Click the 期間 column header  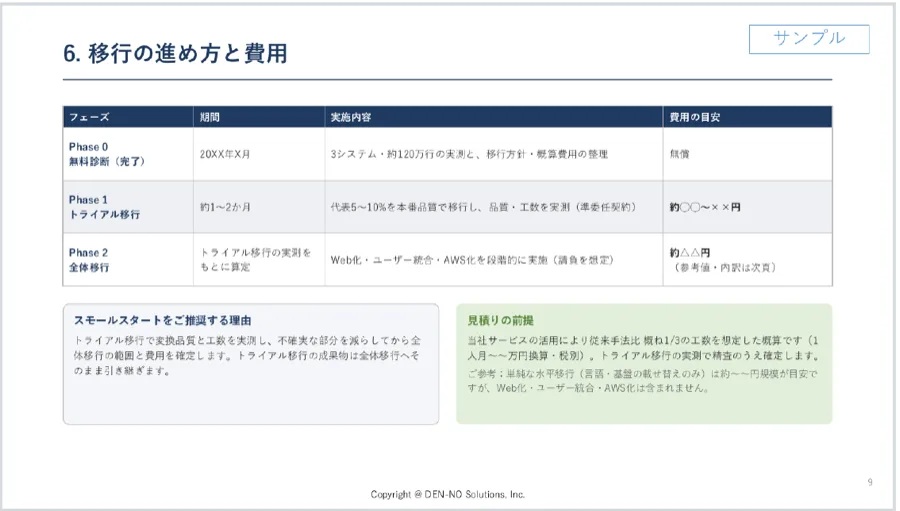pyautogui.click(x=259, y=117)
